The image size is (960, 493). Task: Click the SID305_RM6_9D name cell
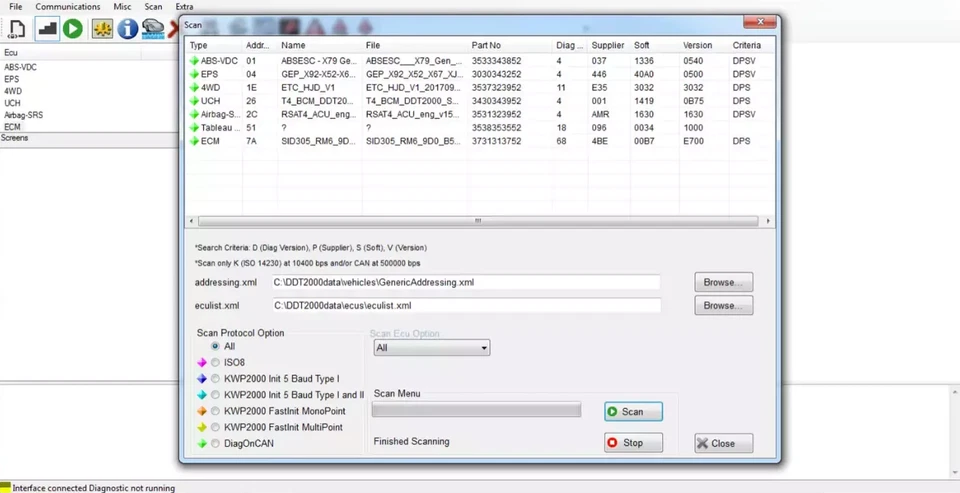coord(319,141)
